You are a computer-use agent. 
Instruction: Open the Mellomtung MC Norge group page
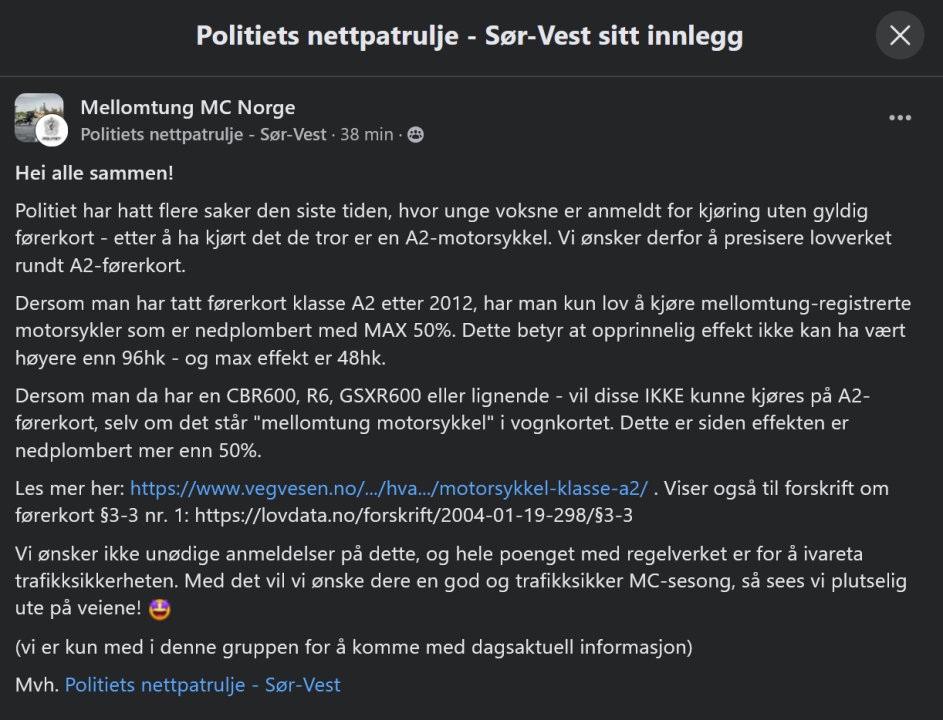(187, 107)
